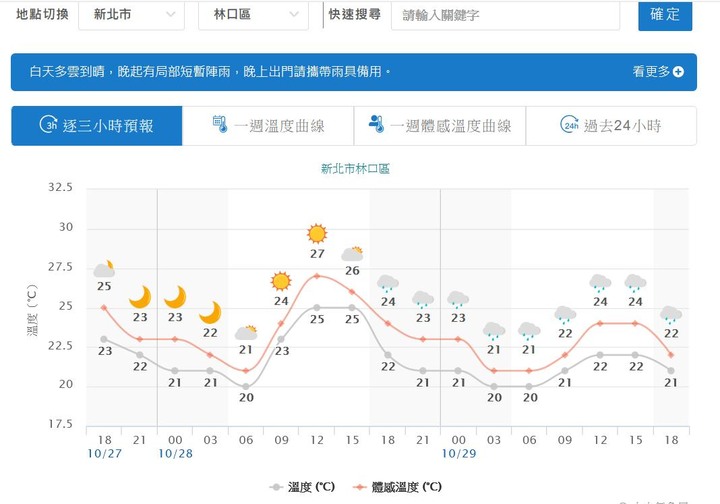Image resolution: width=720 pixels, height=504 pixels.
Task: Click the keyword search input field
Action: [x=504, y=15]
